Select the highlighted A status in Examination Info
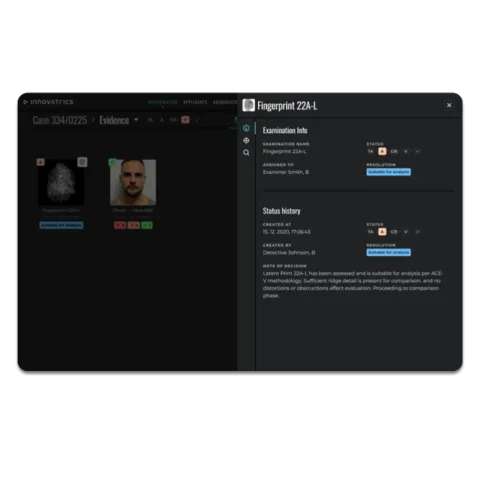 [382, 151]
